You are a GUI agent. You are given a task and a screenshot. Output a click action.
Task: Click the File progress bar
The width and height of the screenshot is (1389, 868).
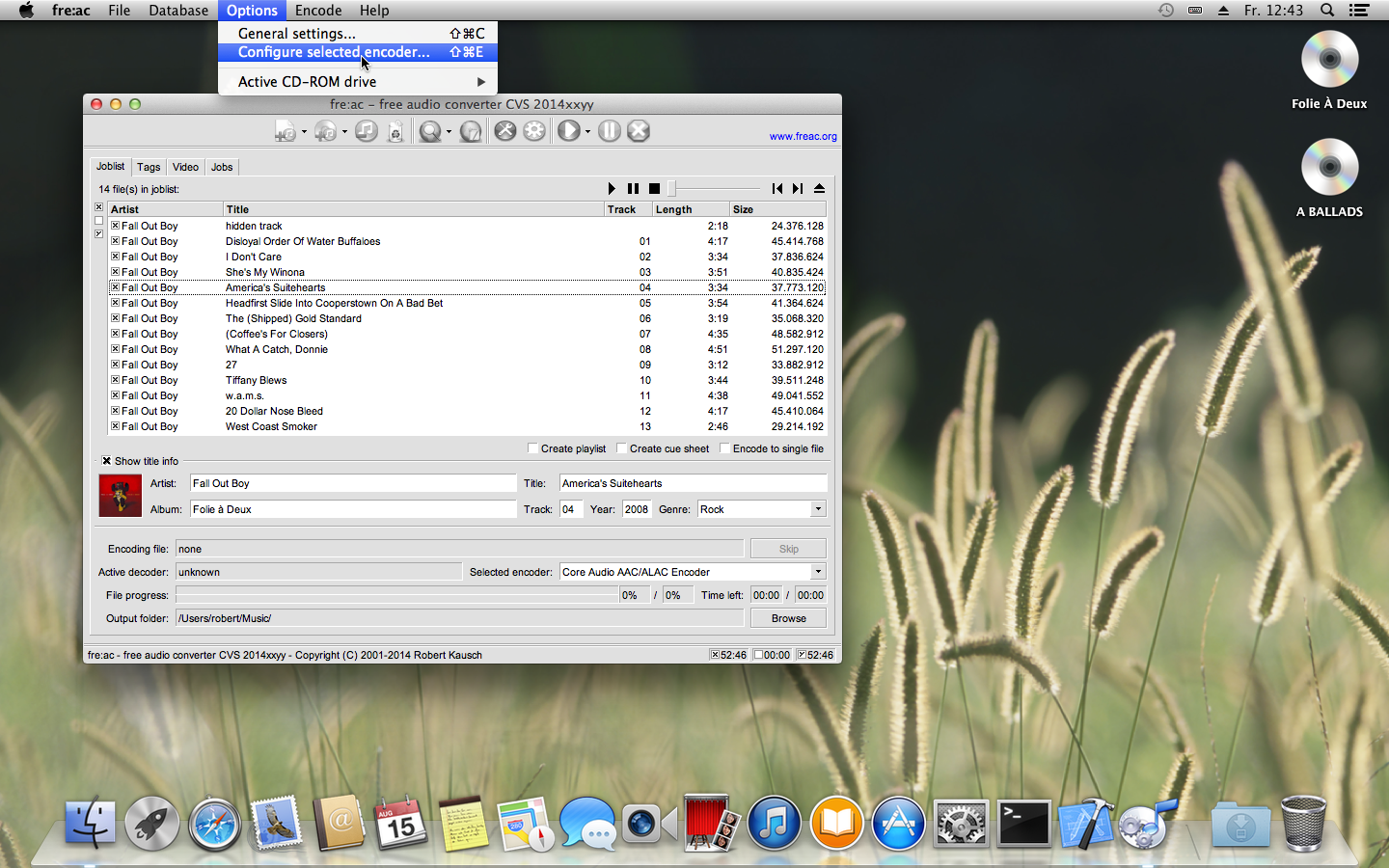[397, 595]
